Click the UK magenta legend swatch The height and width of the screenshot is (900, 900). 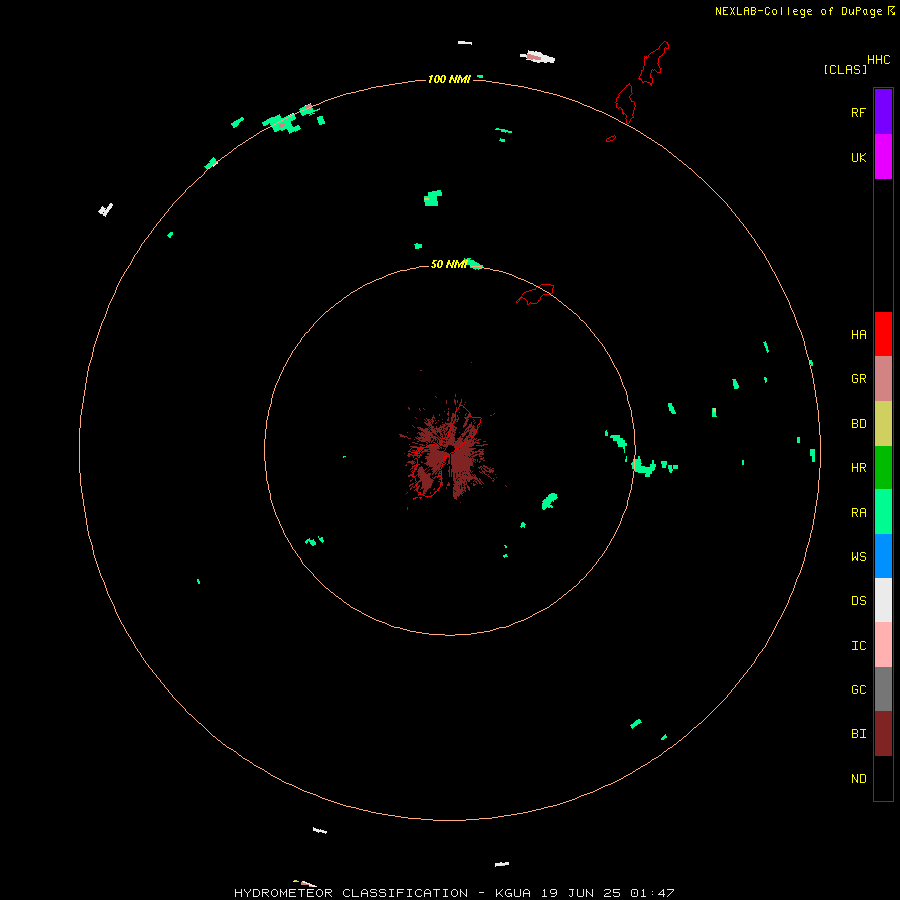pos(883,157)
